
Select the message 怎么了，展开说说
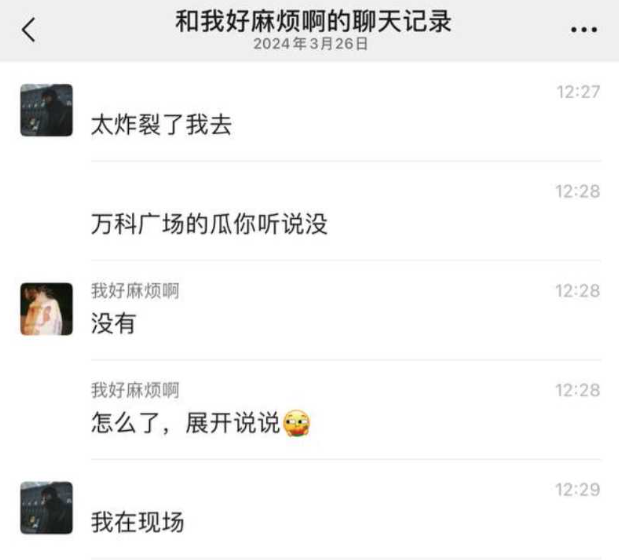(201, 423)
